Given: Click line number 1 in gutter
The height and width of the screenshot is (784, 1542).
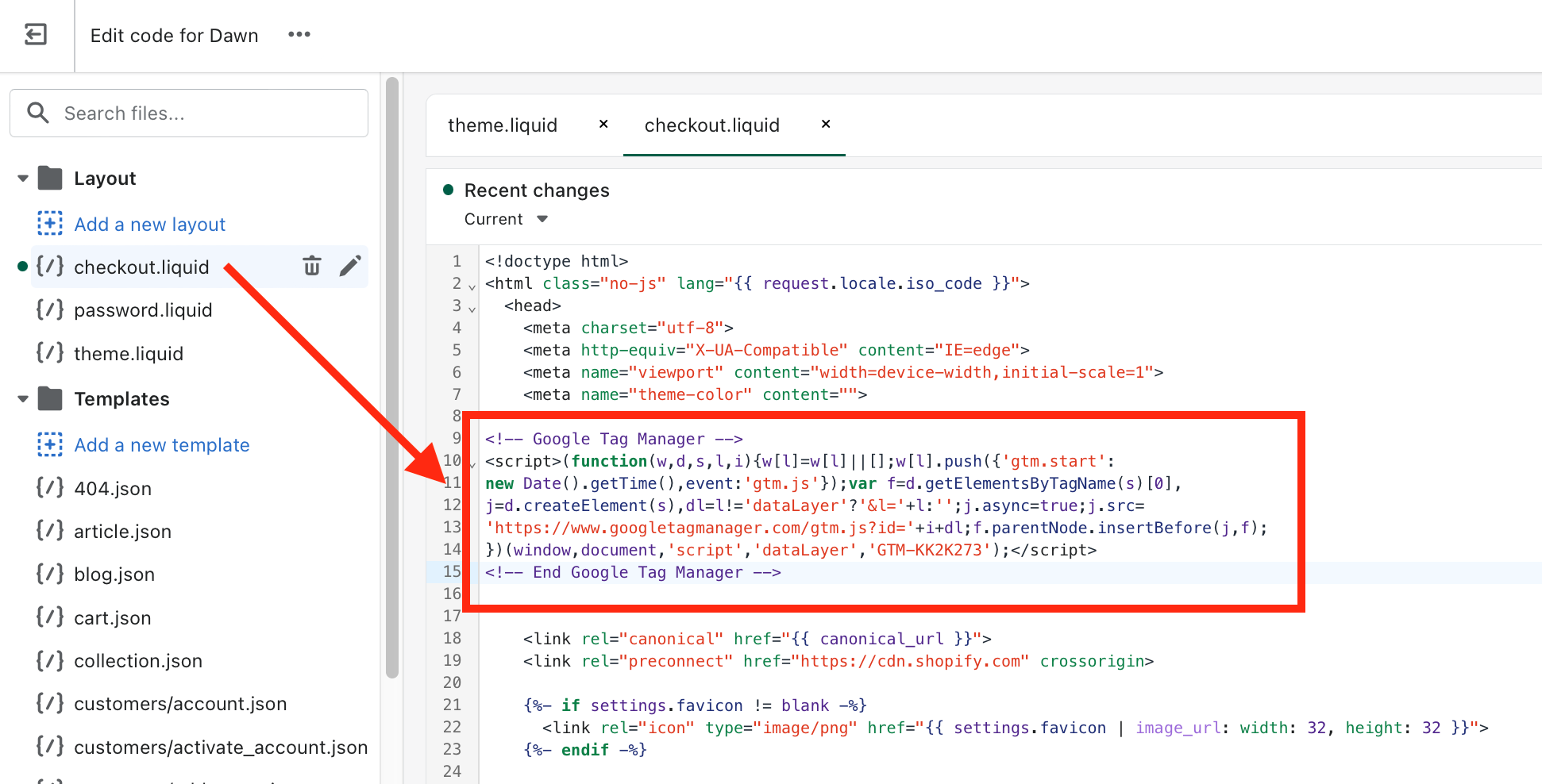Looking at the screenshot, I should pos(457,261).
